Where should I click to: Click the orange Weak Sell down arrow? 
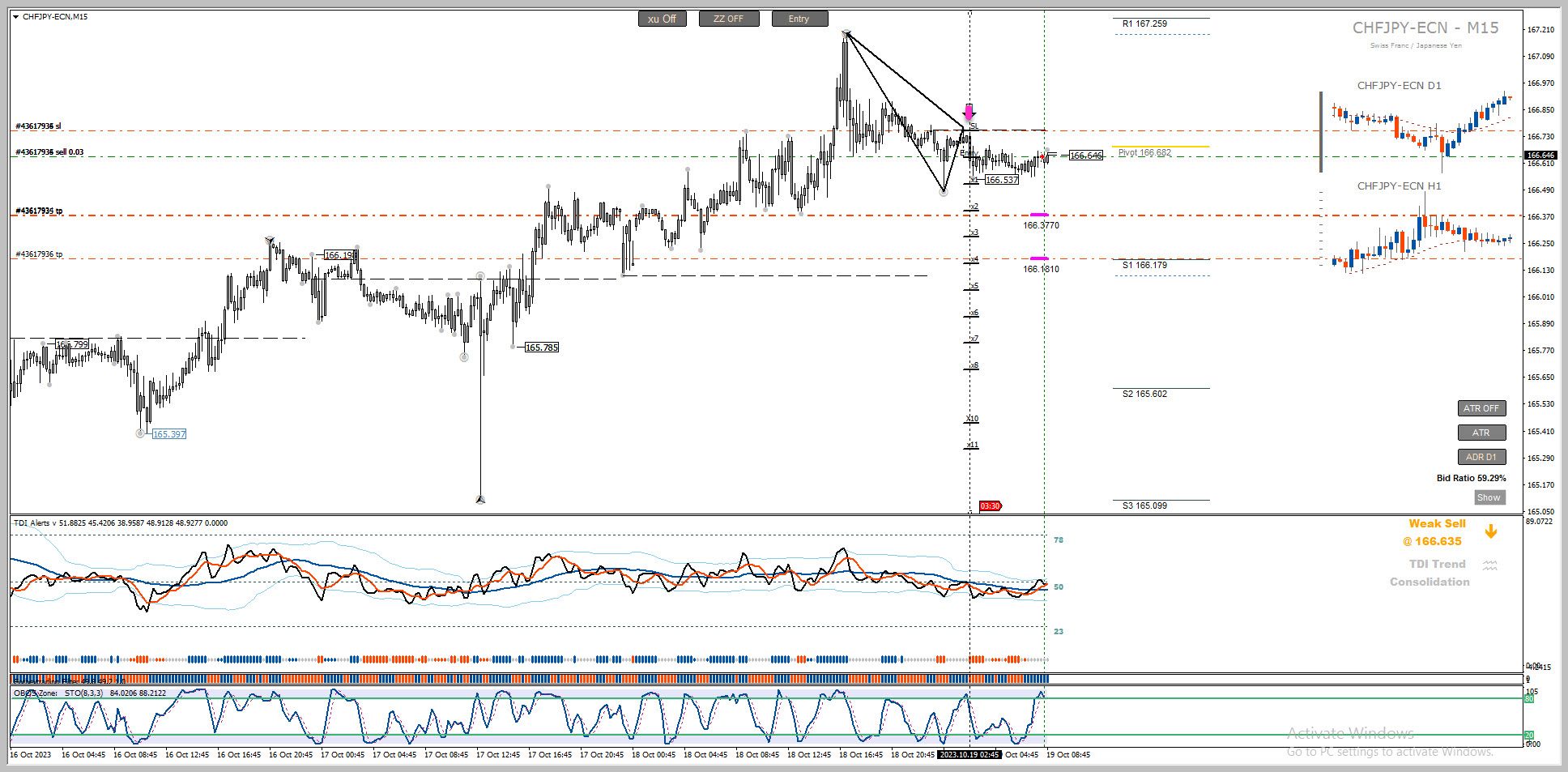1491,531
